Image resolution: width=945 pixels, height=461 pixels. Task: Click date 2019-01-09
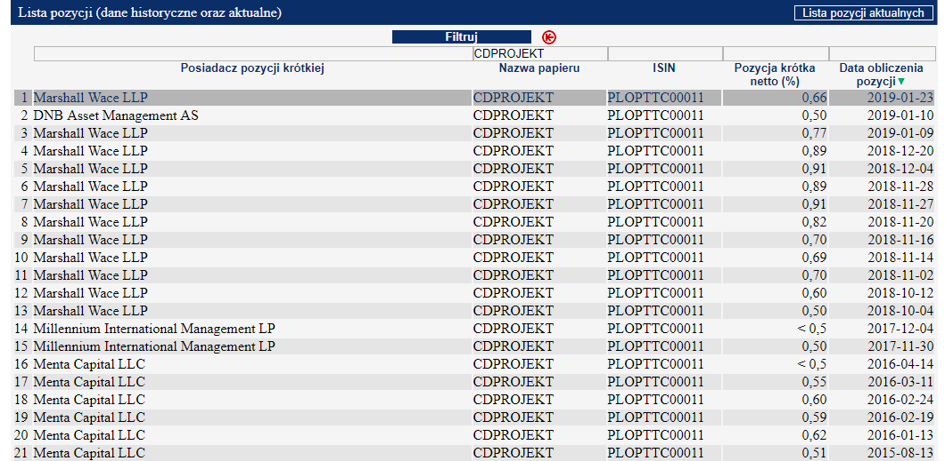tap(900, 133)
